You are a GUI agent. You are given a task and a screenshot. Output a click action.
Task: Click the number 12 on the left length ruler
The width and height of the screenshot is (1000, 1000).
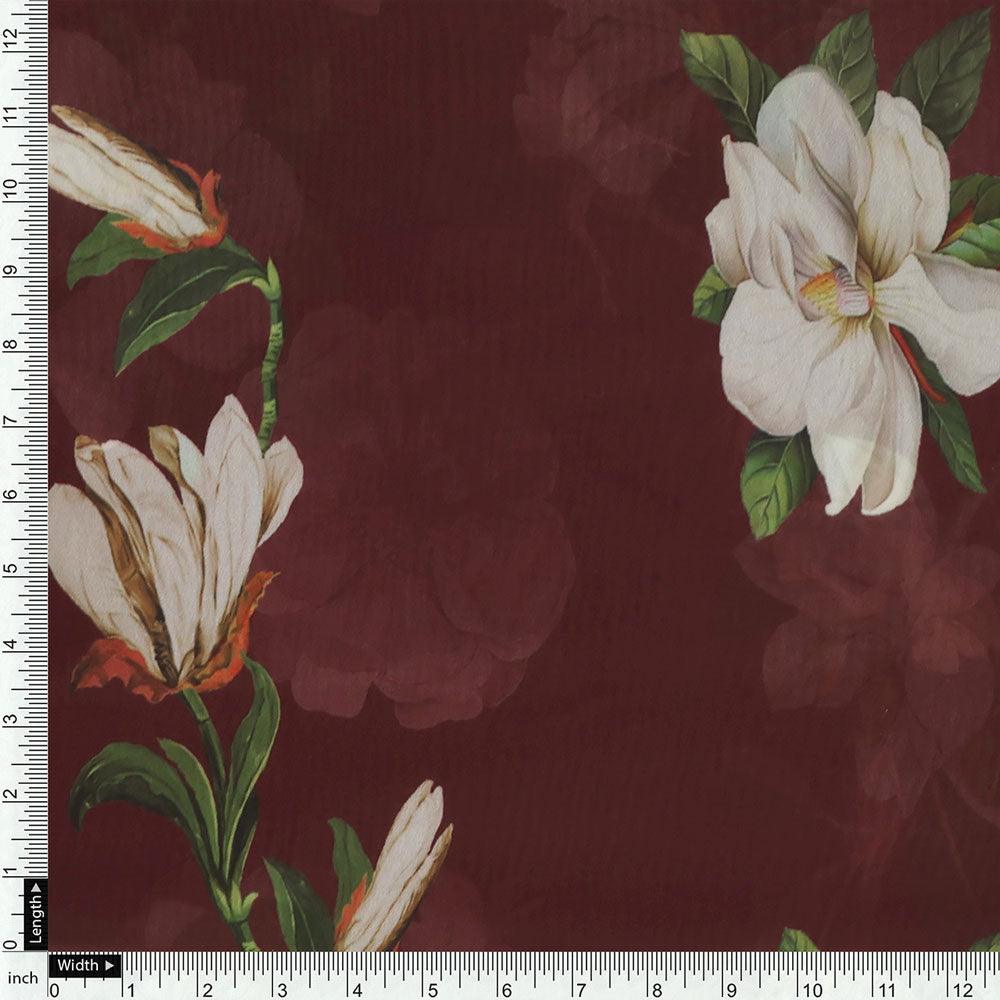click(10, 38)
